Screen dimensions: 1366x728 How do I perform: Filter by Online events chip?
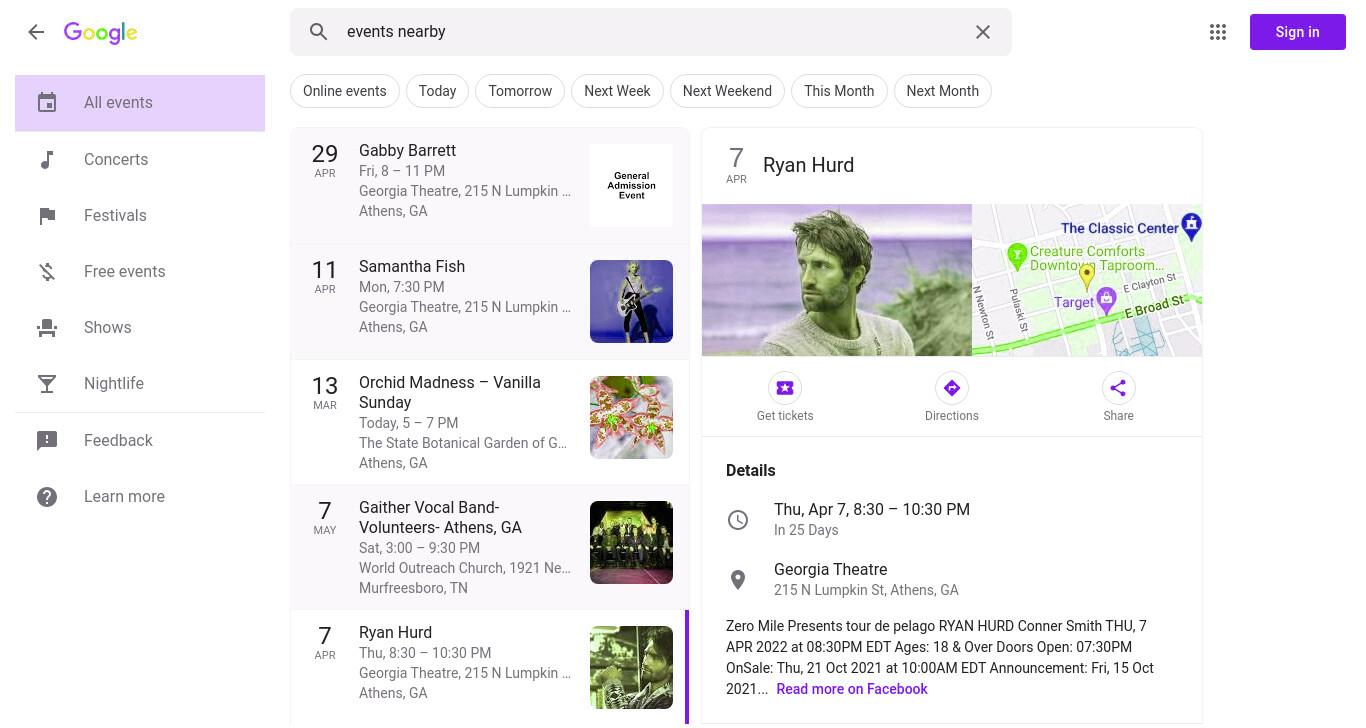click(345, 91)
